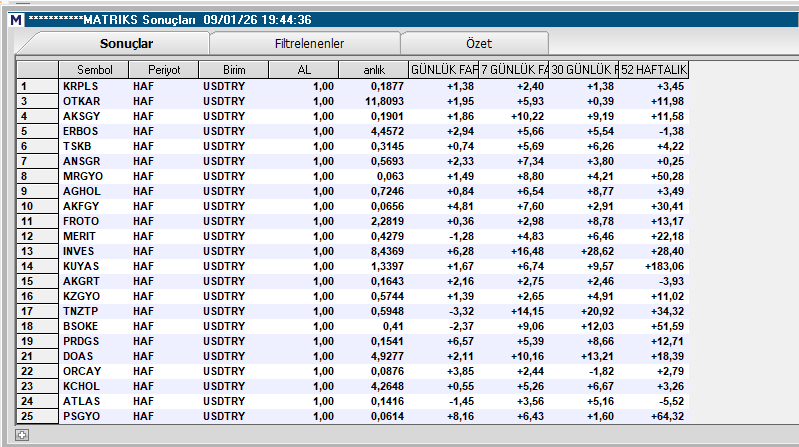Click the 7 GÜNLÜK column header
799x447 pixels.
pos(514,70)
